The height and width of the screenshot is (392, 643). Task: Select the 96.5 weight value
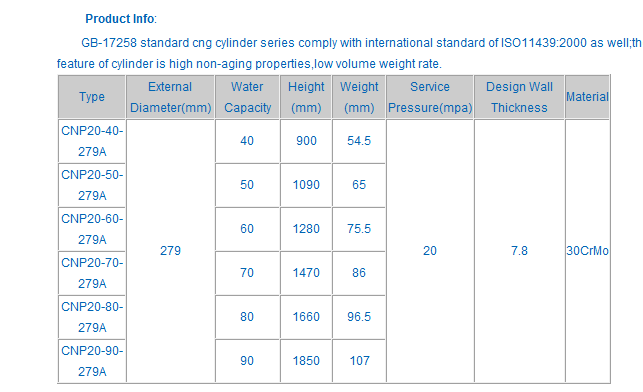tap(359, 317)
